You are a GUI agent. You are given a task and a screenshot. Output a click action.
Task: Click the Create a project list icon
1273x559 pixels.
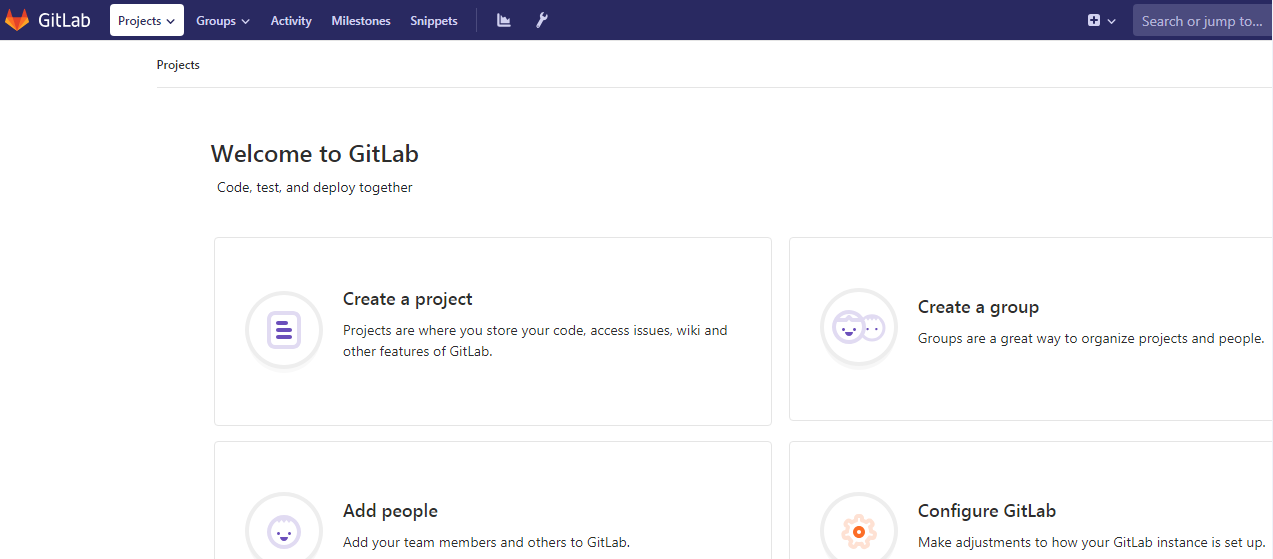click(x=284, y=330)
